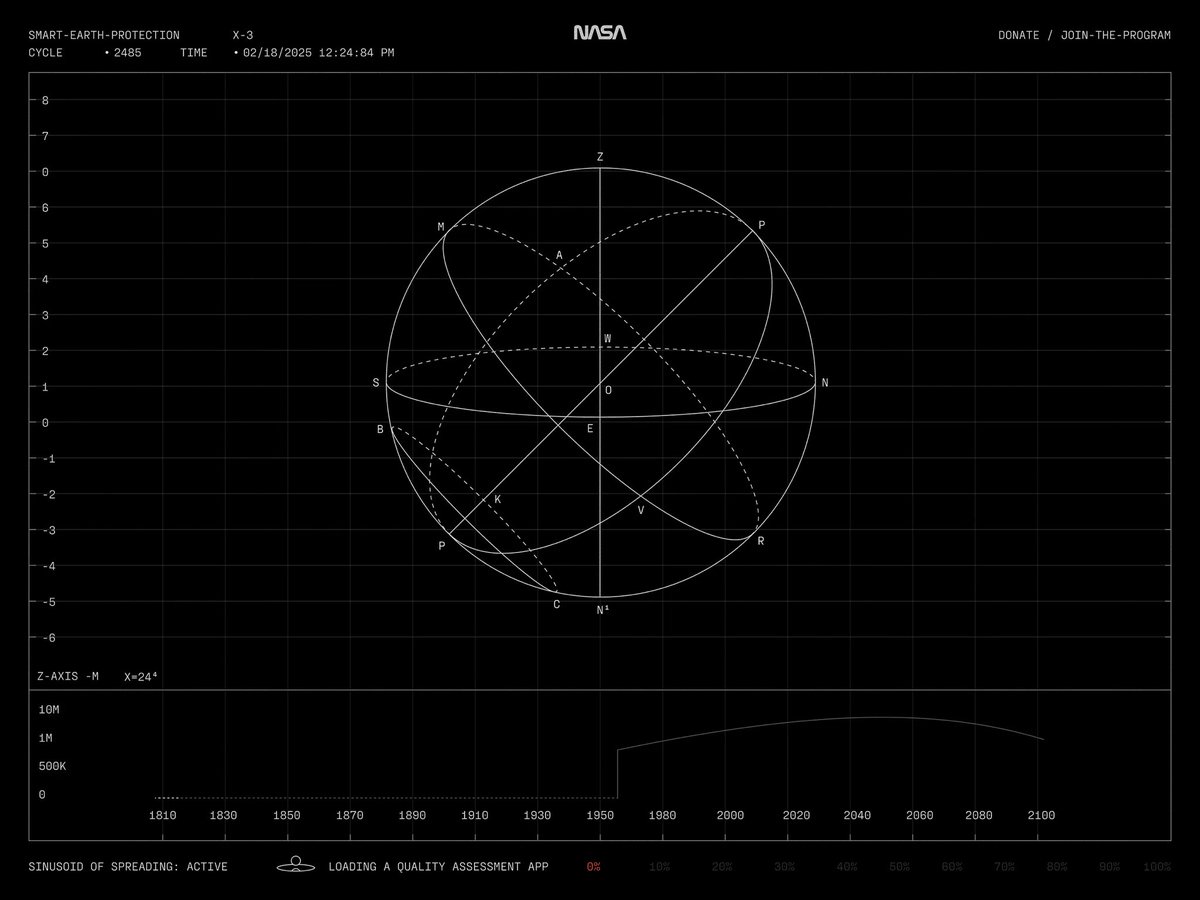Open the DONATE link
Screen dimensions: 1200x900
(1018, 35)
